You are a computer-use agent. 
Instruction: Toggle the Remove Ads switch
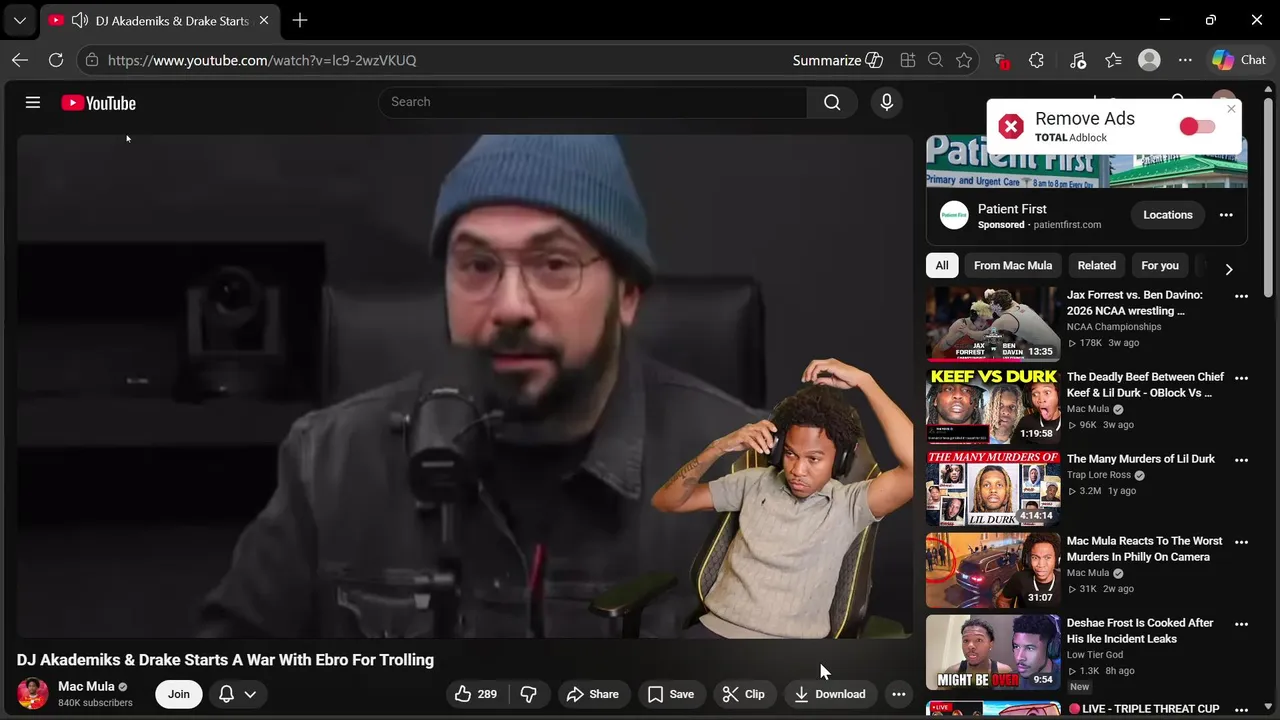click(x=1197, y=126)
